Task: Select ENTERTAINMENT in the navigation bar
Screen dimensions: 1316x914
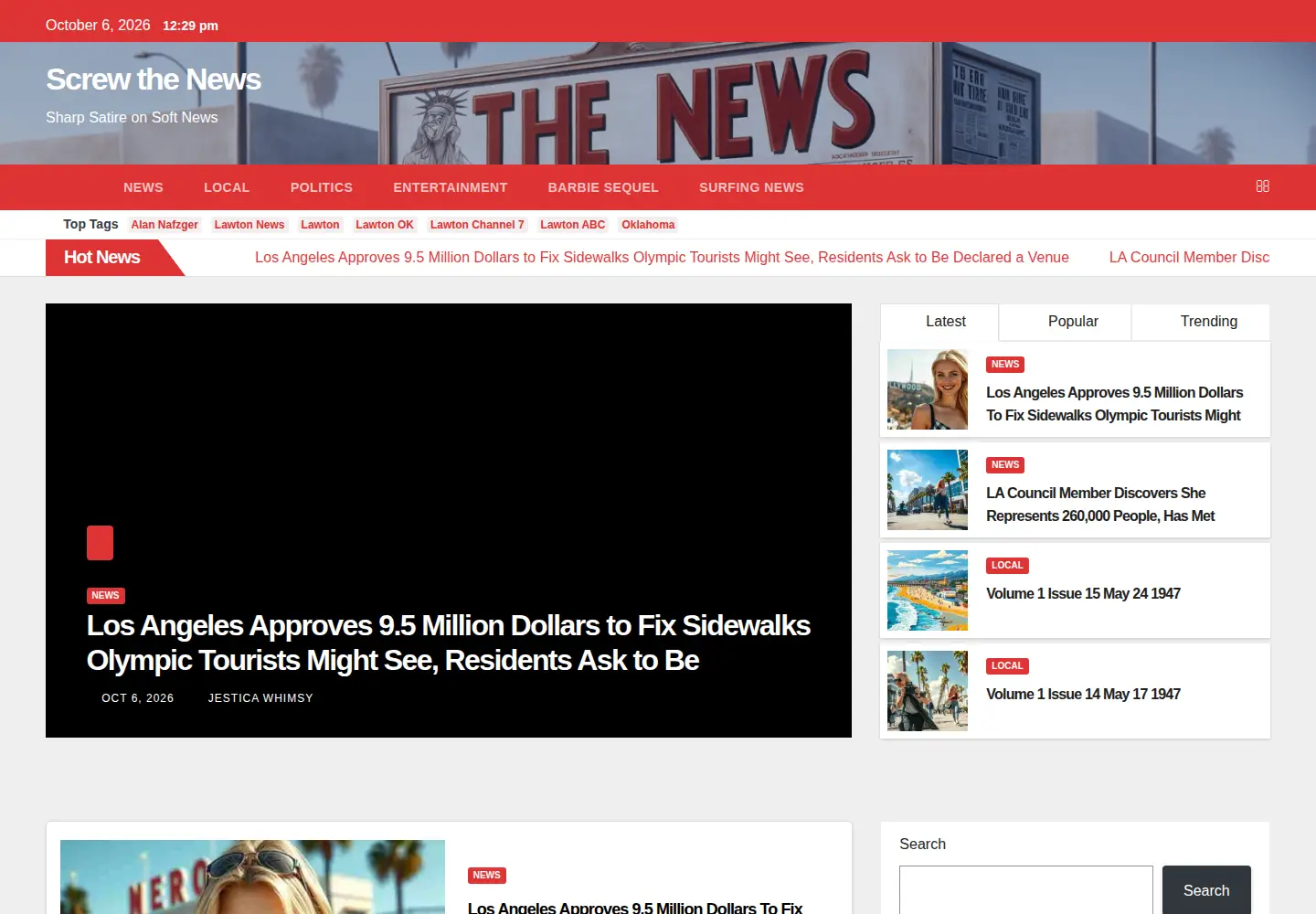Action: click(451, 187)
